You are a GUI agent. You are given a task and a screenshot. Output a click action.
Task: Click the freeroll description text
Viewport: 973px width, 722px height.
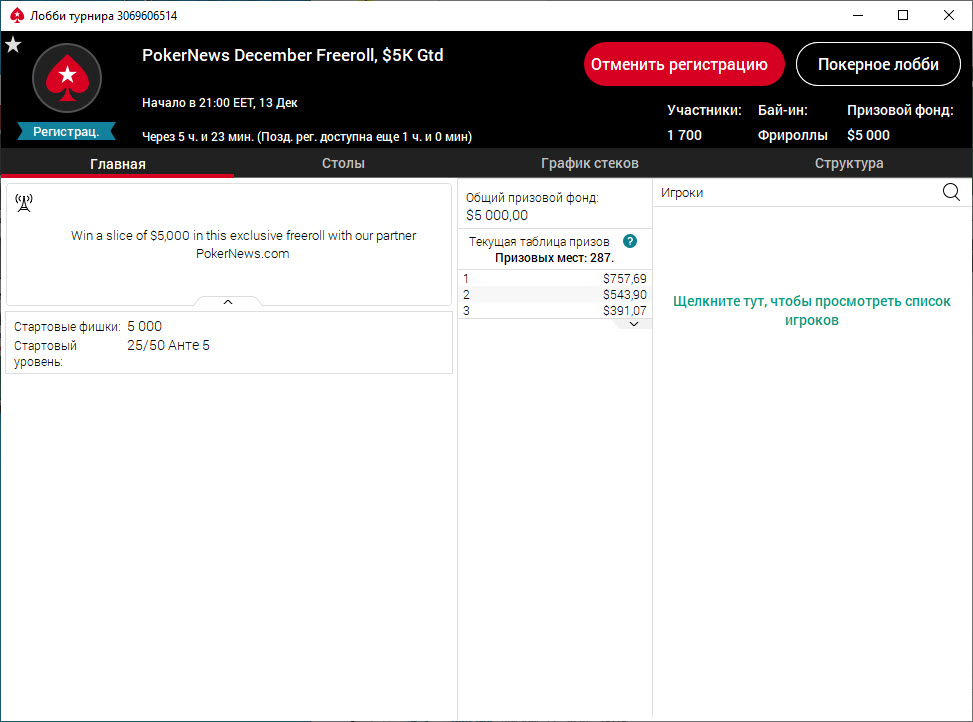[243, 244]
